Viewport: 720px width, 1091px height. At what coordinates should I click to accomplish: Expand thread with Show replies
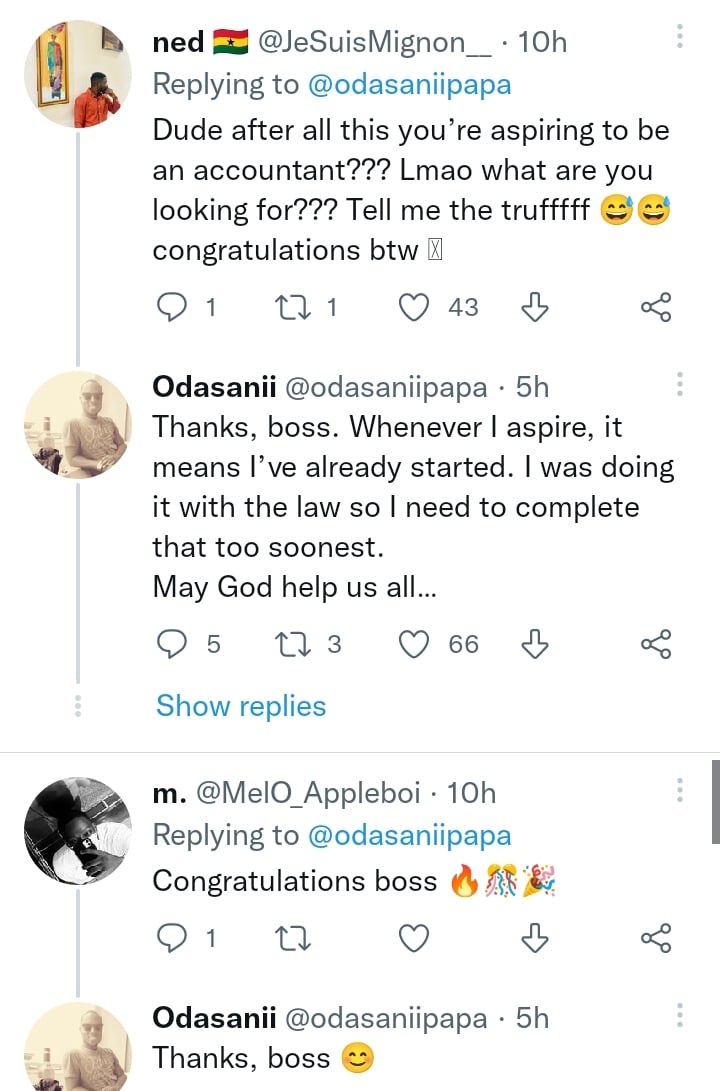click(241, 706)
